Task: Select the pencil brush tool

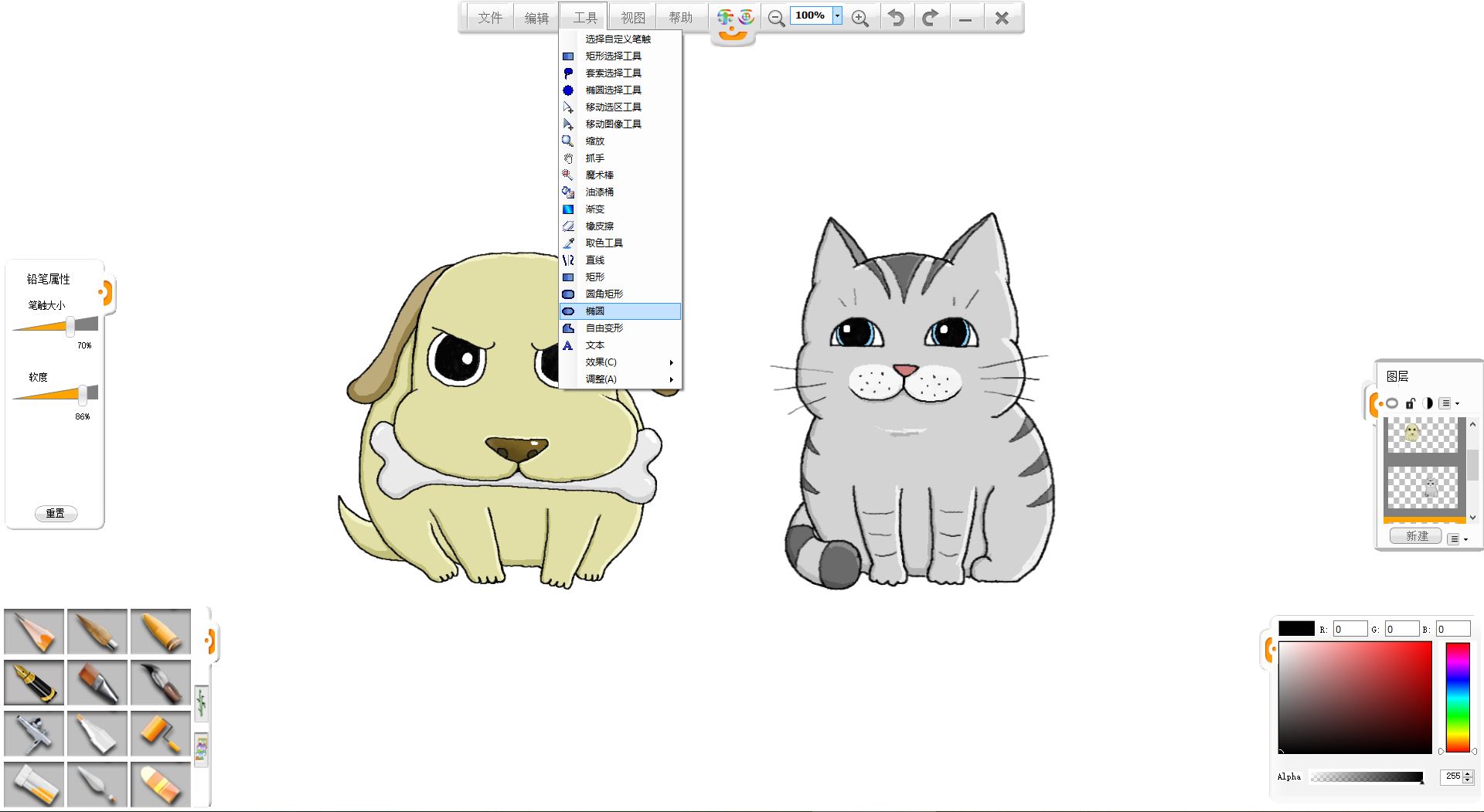Action: [34, 631]
